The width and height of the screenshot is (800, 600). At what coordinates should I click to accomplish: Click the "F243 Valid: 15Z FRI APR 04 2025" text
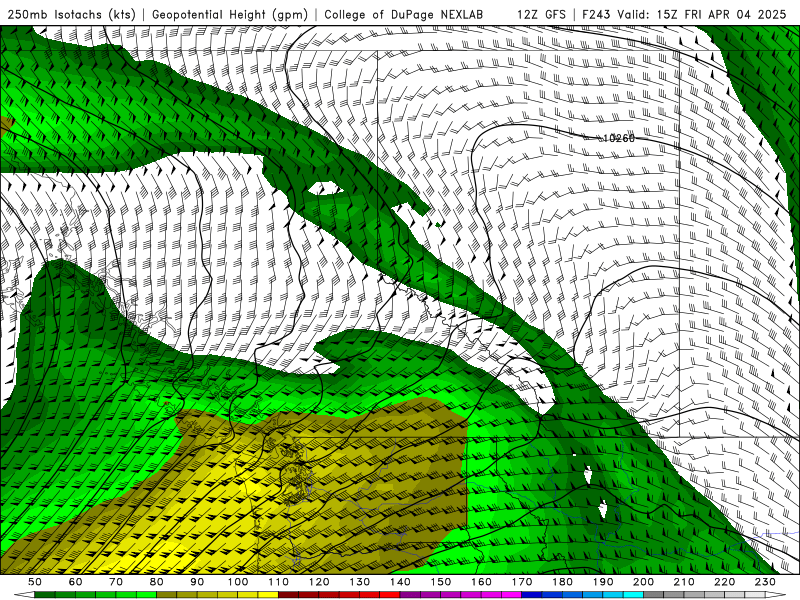tap(684, 14)
